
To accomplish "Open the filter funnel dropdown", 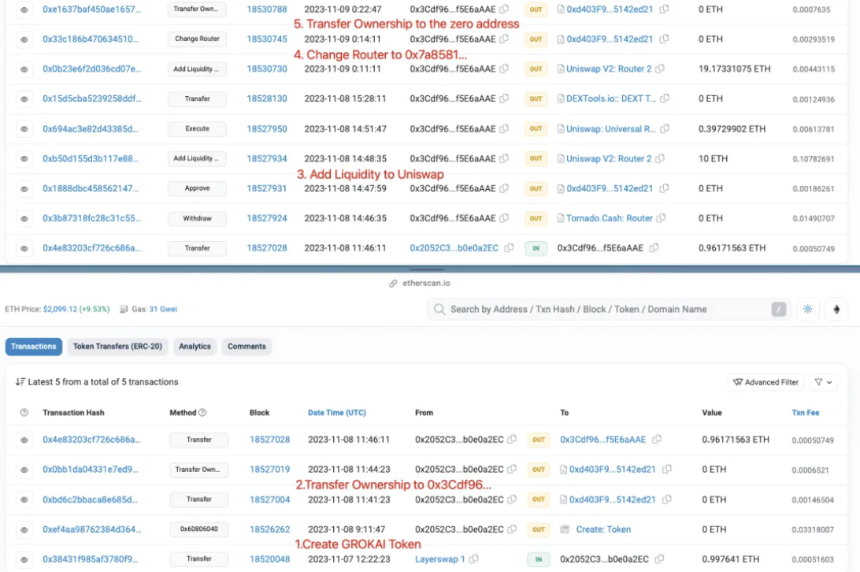I will pyautogui.click(x=823, y=382).
